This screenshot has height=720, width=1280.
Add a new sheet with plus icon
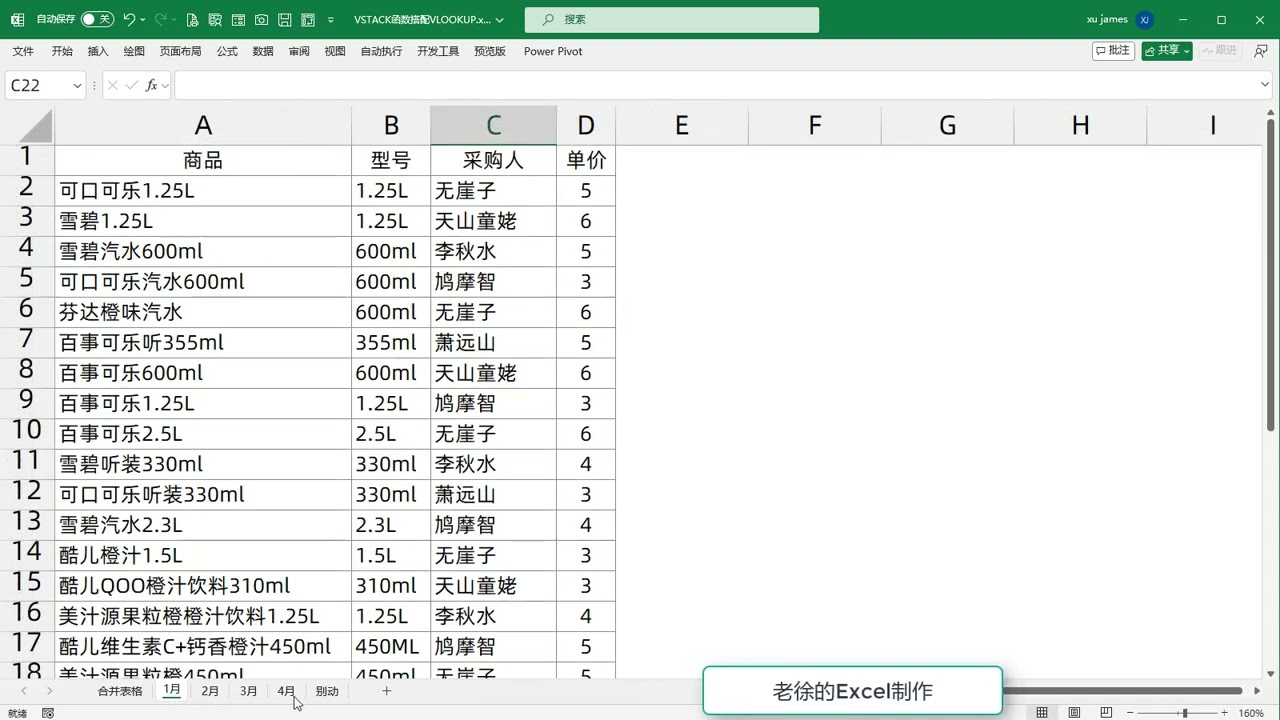tap(386, 691)
